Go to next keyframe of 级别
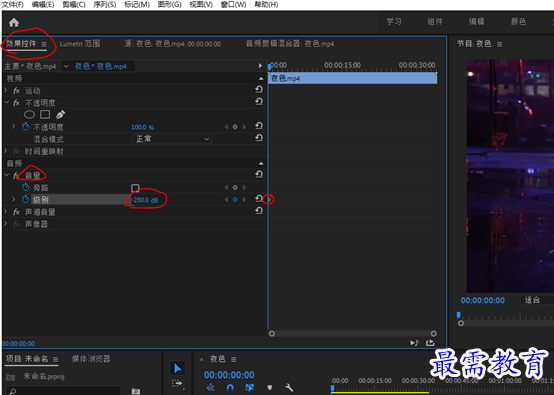The image size is (554, 395). pyautogui.click(x=244, y=200)
